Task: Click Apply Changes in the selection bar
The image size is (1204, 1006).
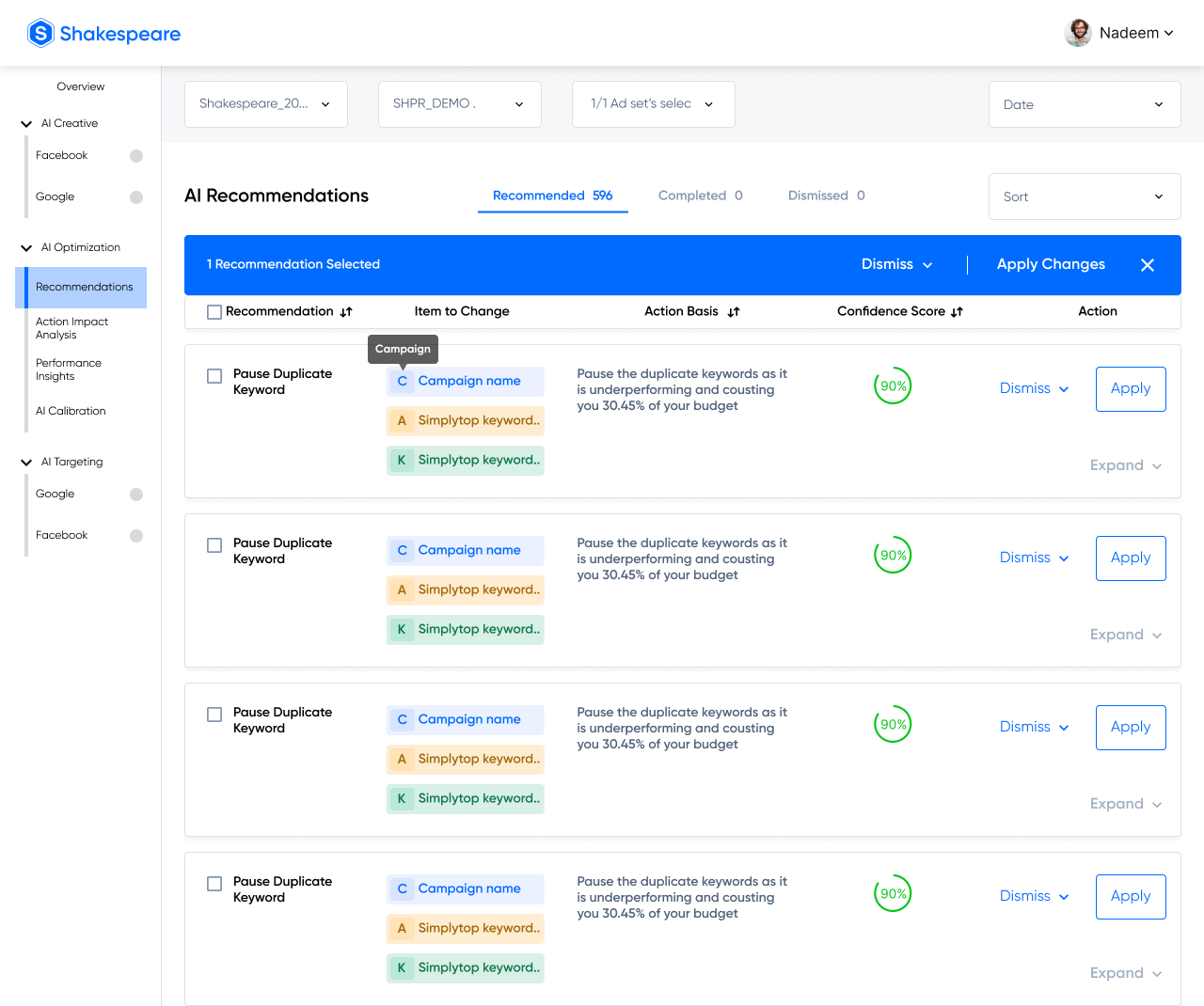Action: tap(1051, 264)
